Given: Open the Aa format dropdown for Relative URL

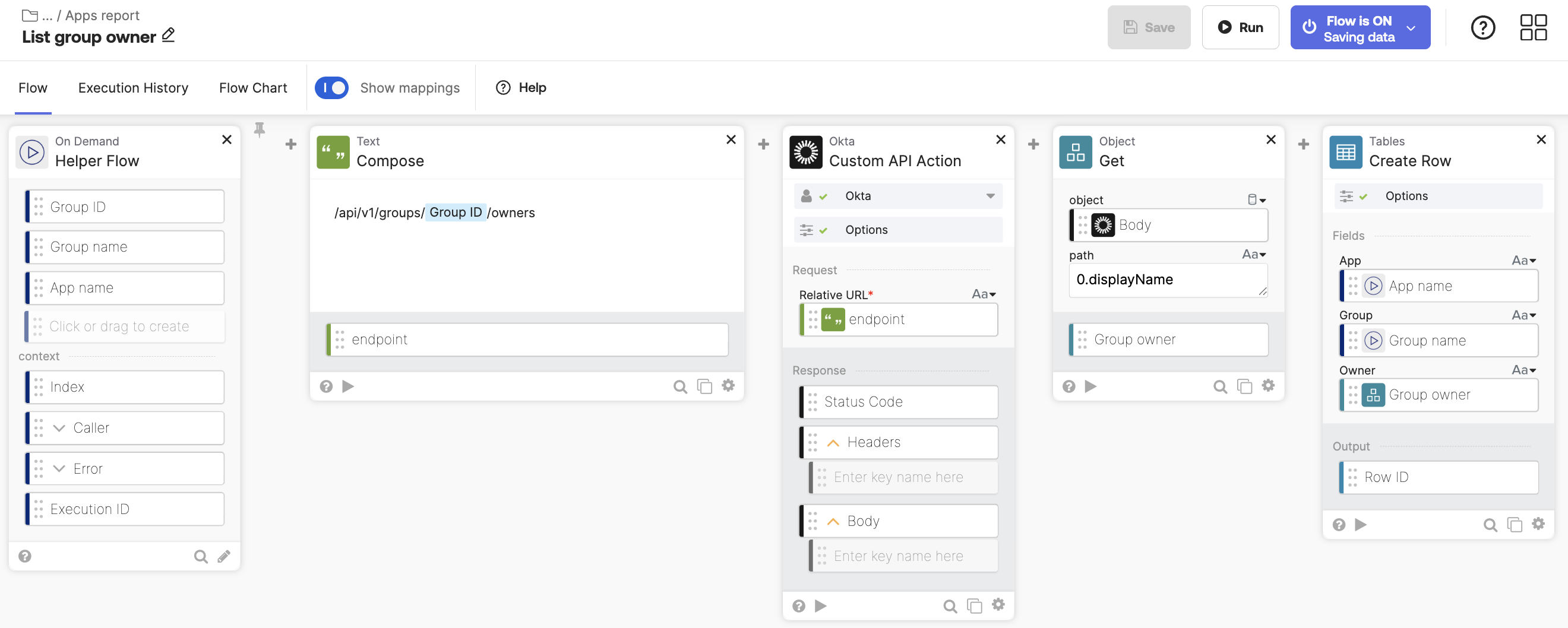Looking at the screenshot, I should coord(984,294).
